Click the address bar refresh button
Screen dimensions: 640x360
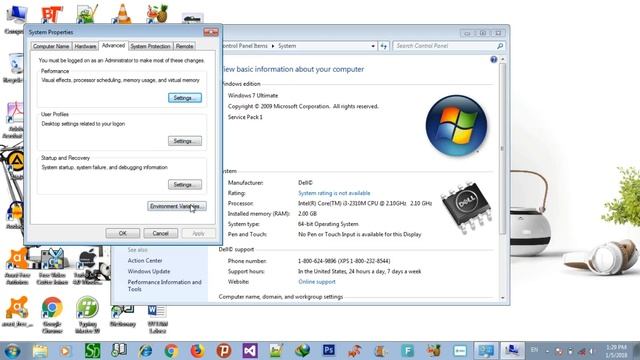384,46
